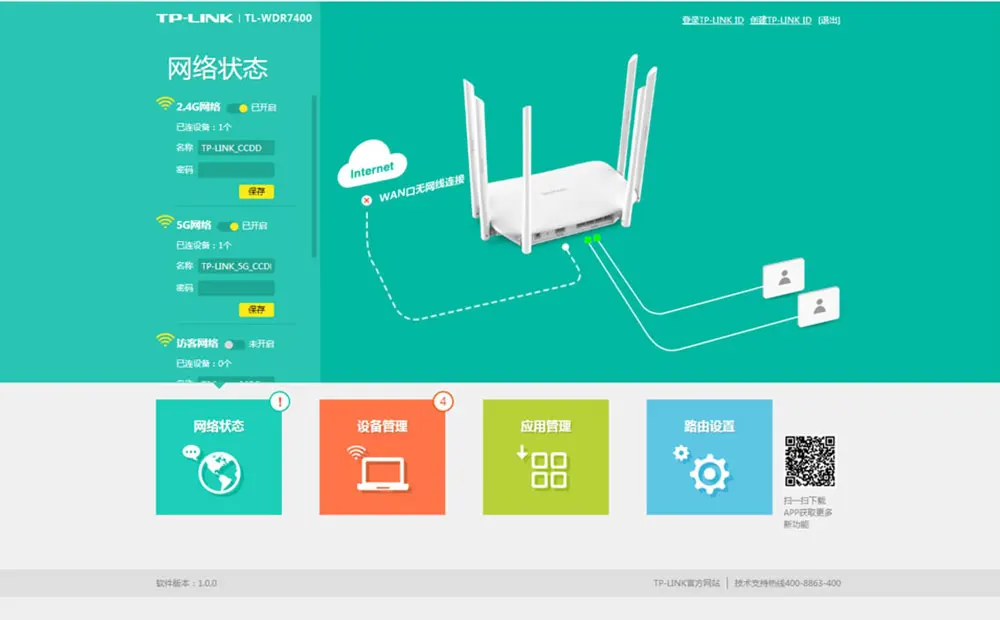Click the 2.4G network name field TP-LINK_CCDD

(x=236, y=148)
